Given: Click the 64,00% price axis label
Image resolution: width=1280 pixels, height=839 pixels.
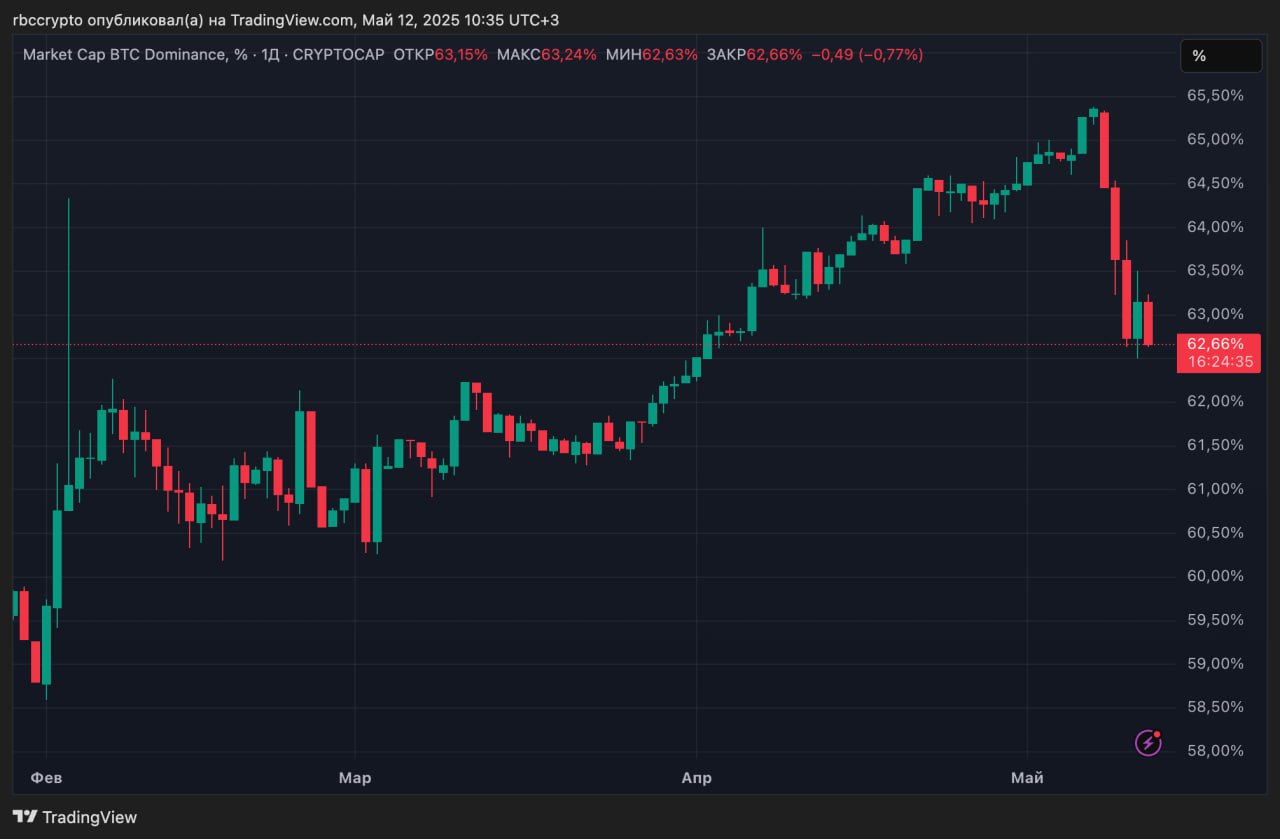Looking at the screenshot, I should click(1215, 227).
